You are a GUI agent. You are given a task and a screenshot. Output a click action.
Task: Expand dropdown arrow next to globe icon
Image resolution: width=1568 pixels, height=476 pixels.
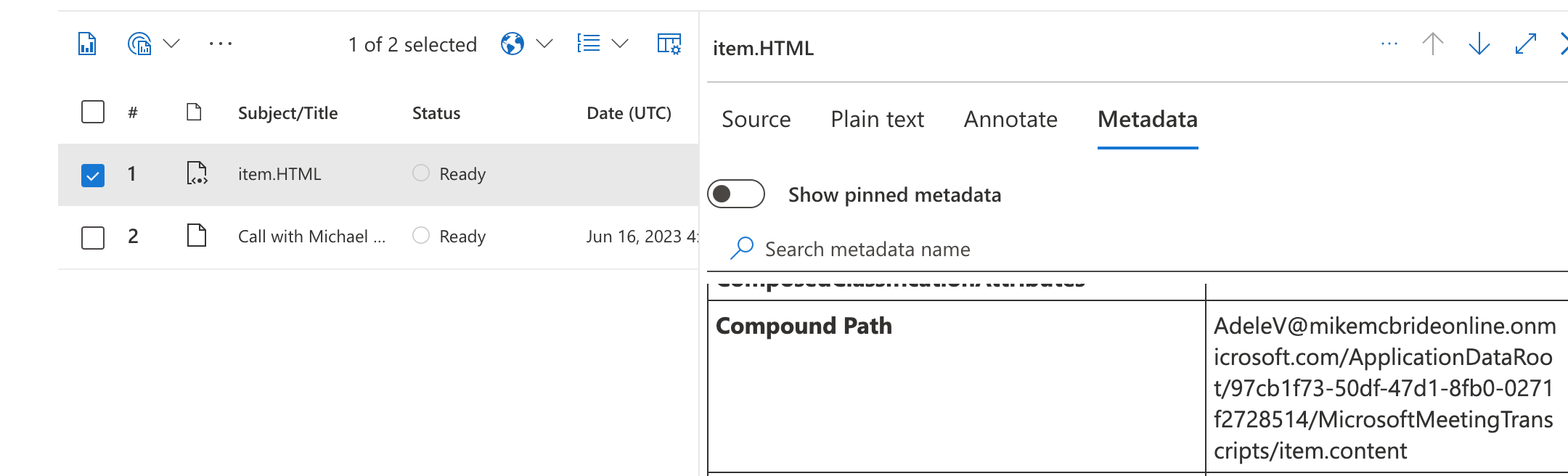coord(544,44)
